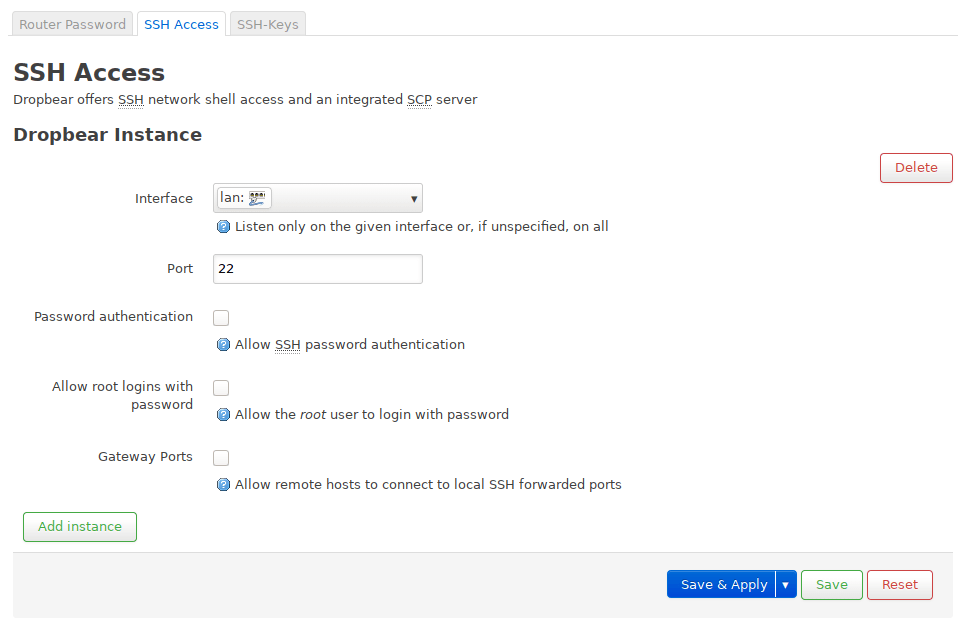Reset the form with Reset button
The width and height of the screenshot is (965, 627).
point(899,585)
